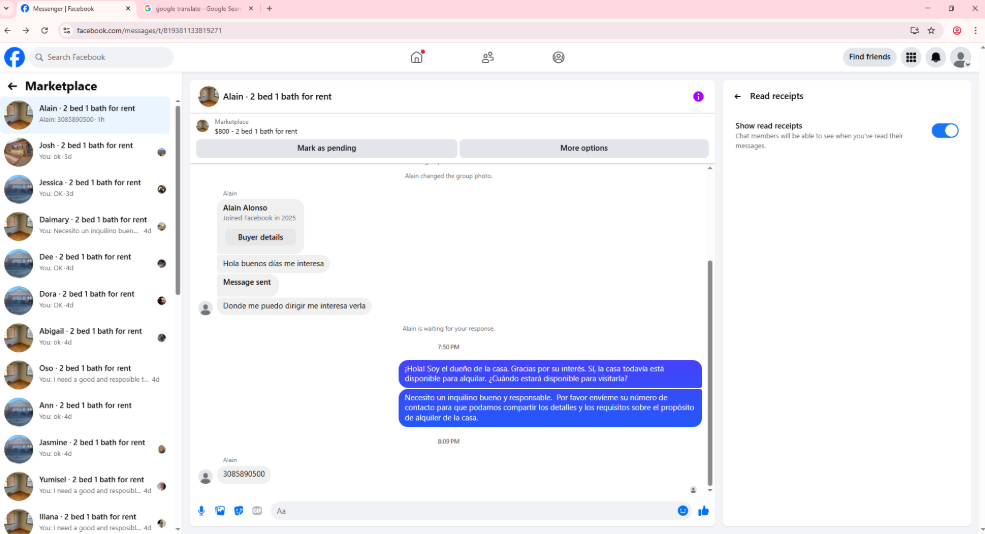Click message 'Hola buenos días me interesa'

coord(273,264)
